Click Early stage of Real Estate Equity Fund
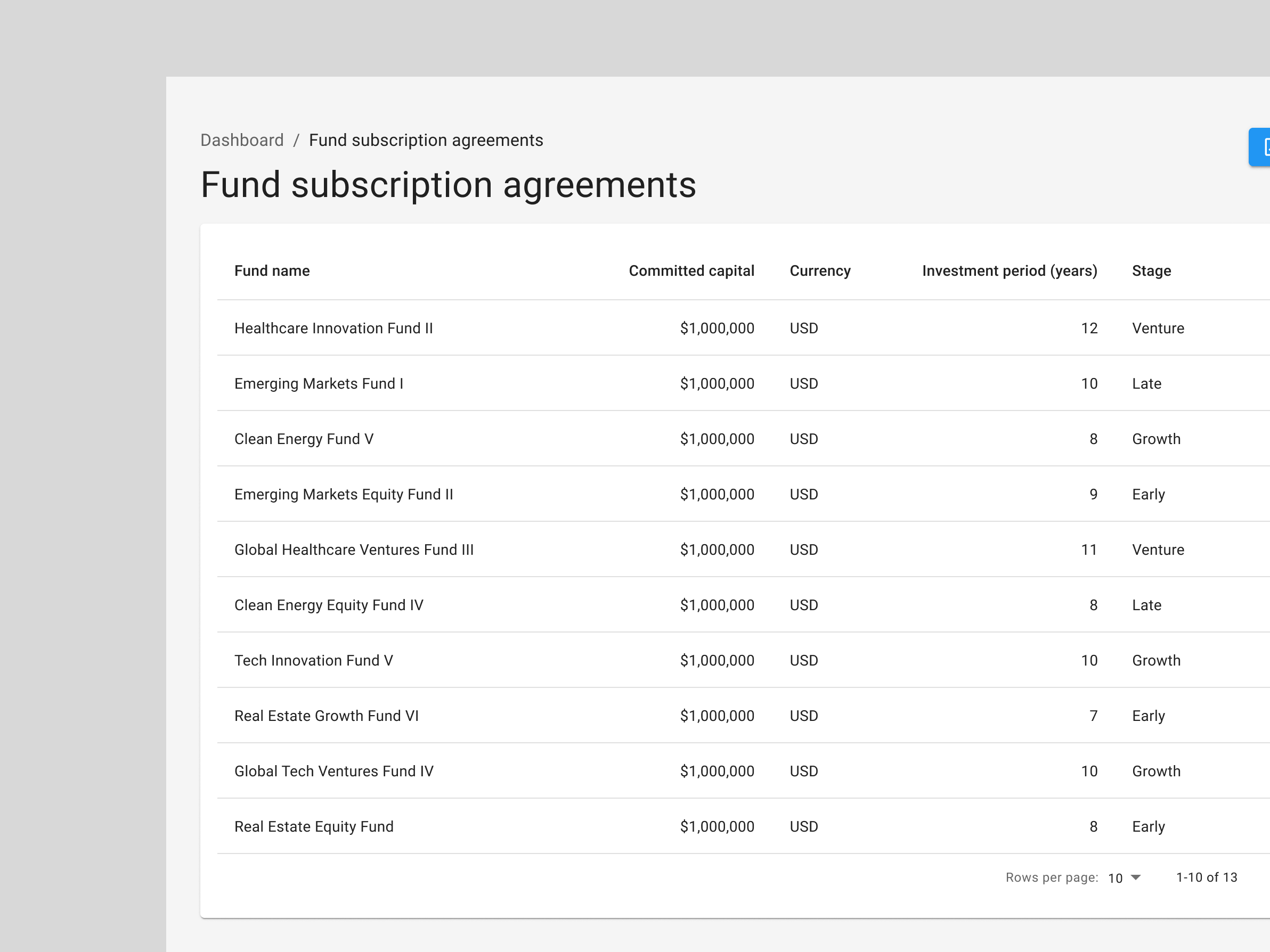Screen dimensions: 1270x952 (x=1149, y=827)
